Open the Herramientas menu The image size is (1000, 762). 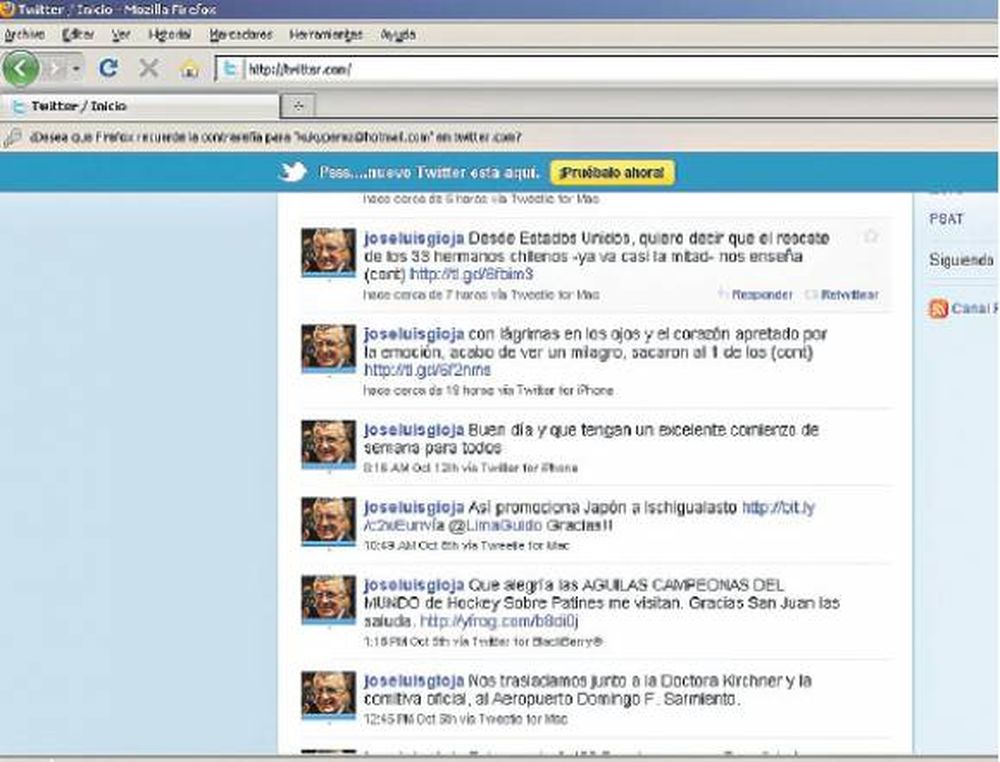click(x=326, y=34)
